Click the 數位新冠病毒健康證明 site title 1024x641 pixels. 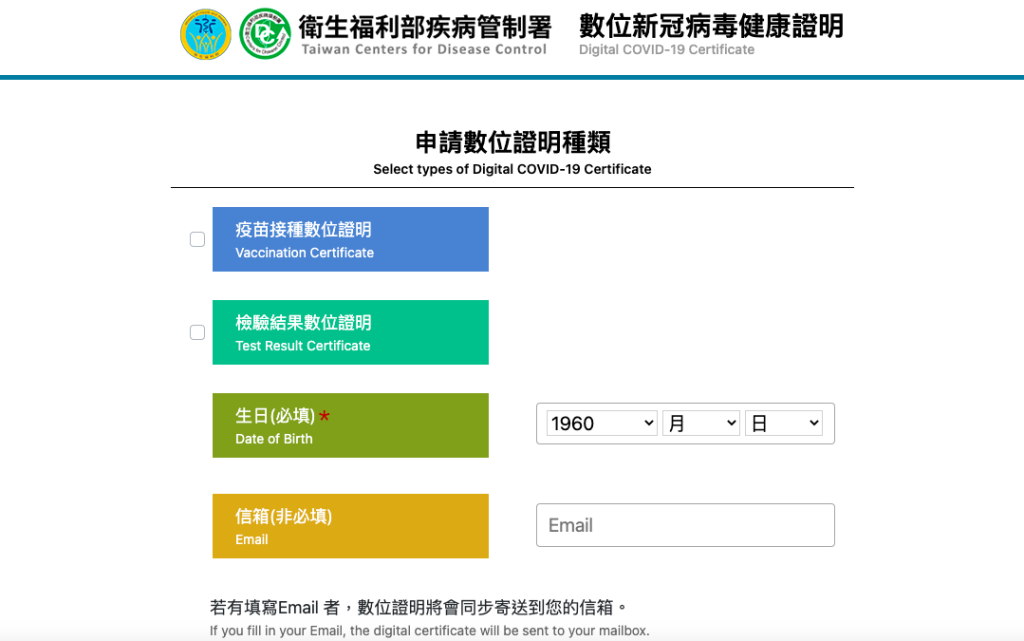(x=711, y=26)
